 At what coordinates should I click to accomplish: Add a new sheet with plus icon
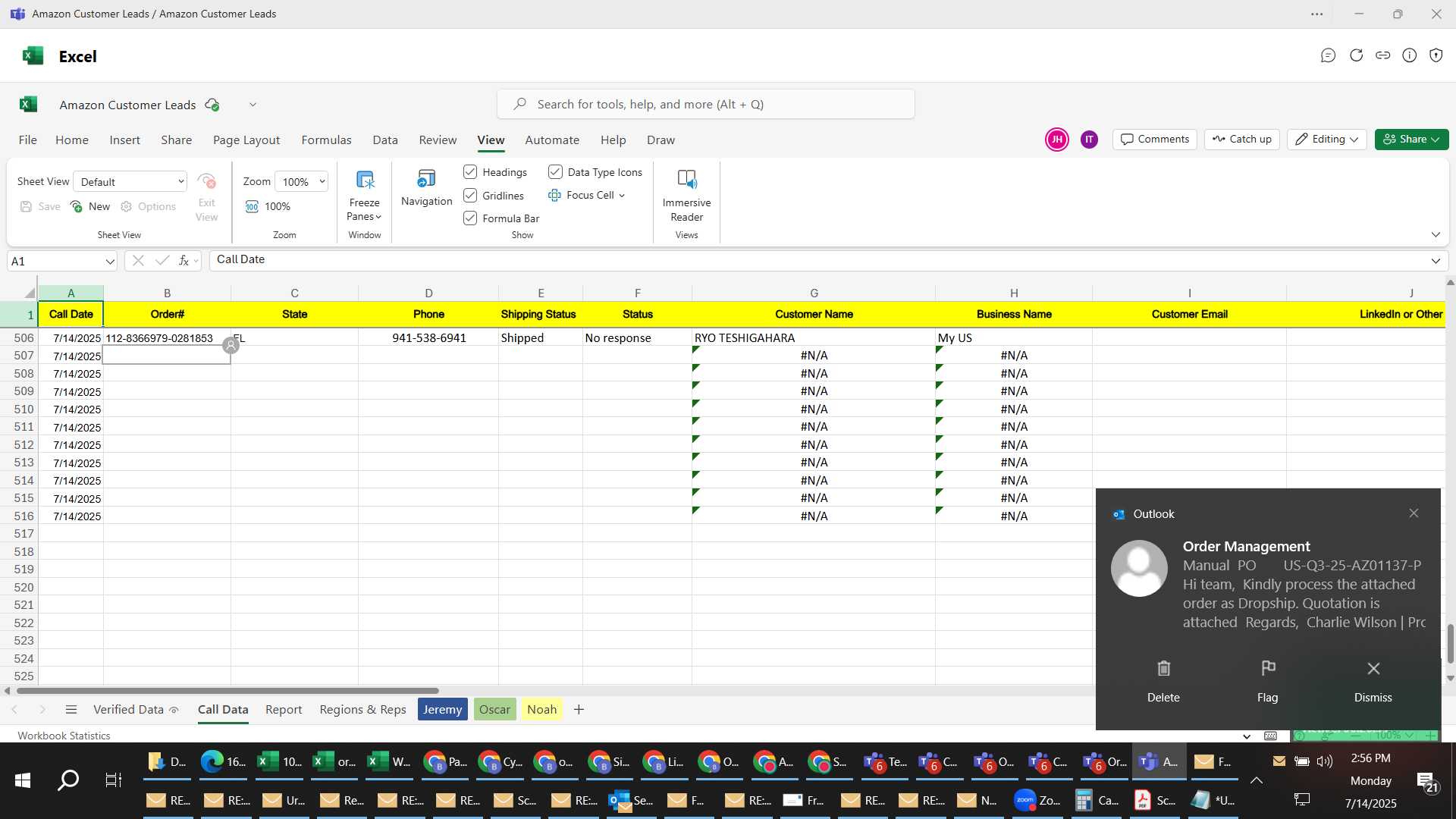click(579, 710)
